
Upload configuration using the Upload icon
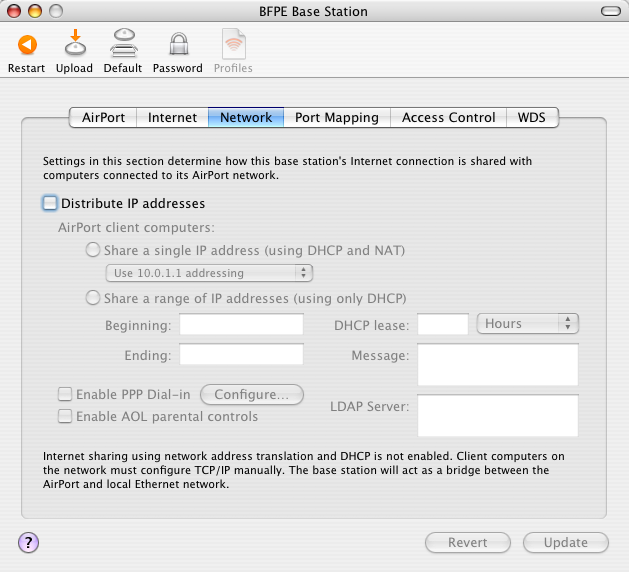coord(75,42)
